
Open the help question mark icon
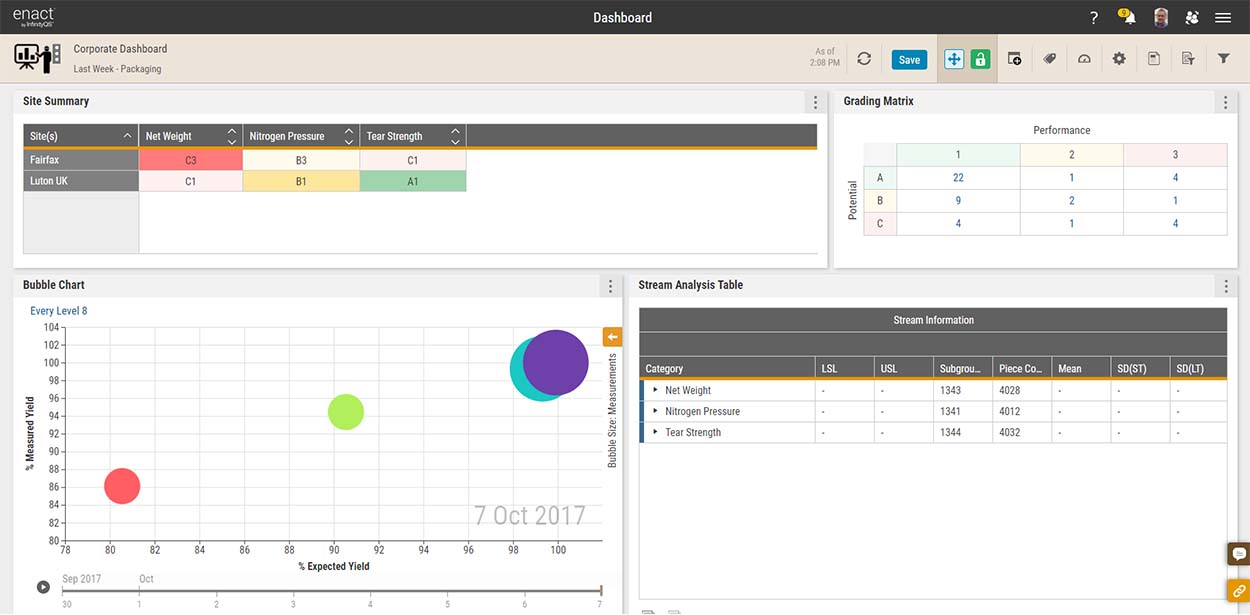click(x=1094, y=18)
